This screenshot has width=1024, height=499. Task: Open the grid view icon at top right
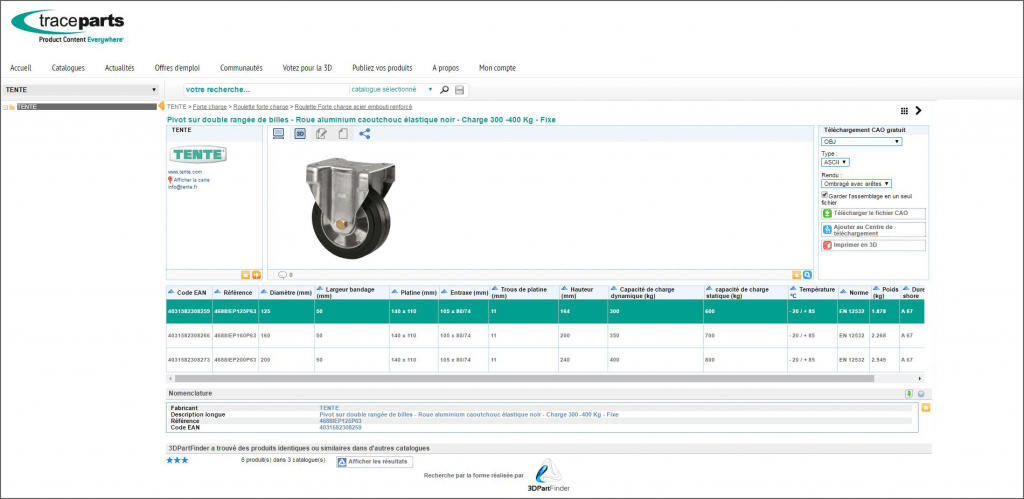[x=905, y=111]
